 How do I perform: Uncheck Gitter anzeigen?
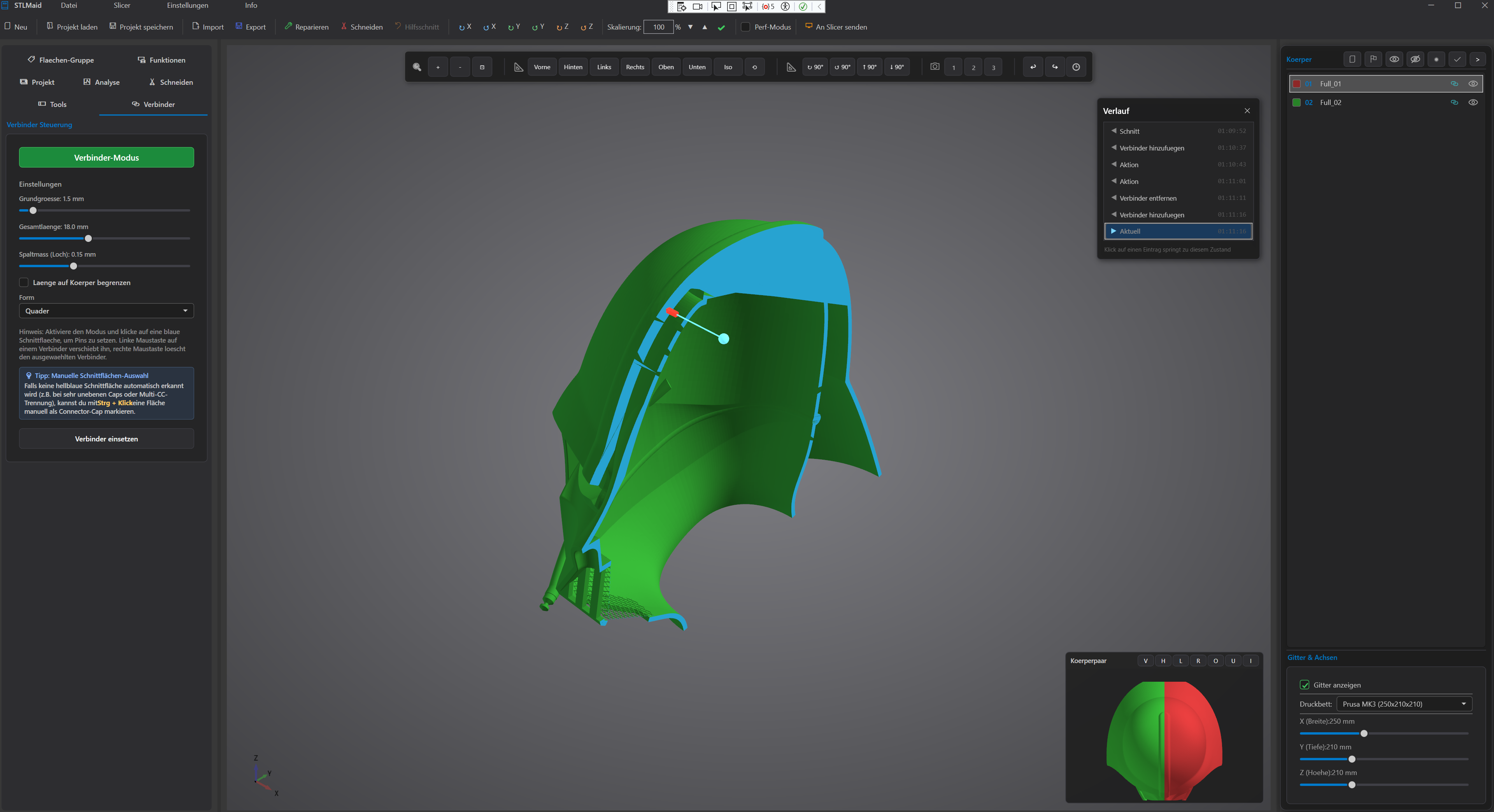click(1305, 684)
